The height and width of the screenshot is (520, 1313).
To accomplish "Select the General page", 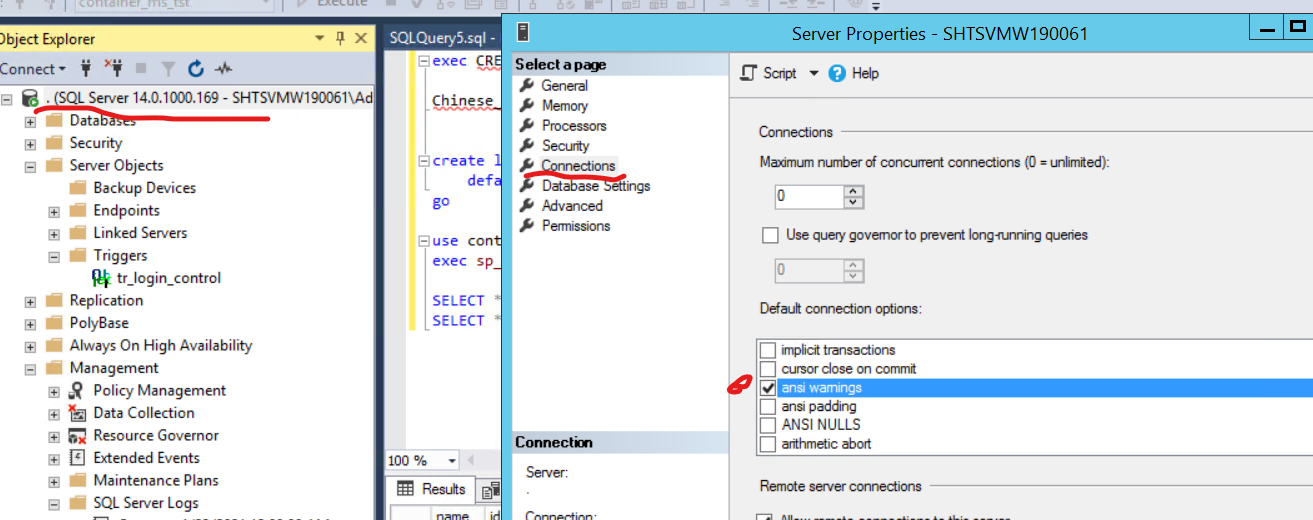I will 564,86.
